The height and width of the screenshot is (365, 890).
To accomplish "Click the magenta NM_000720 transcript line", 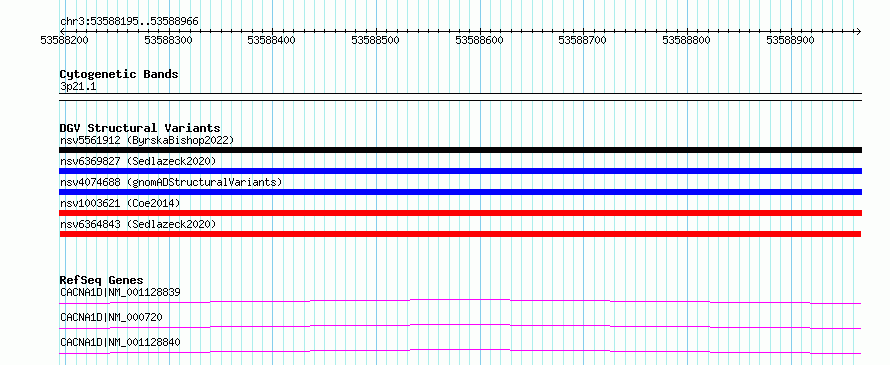I will point(460,326).
